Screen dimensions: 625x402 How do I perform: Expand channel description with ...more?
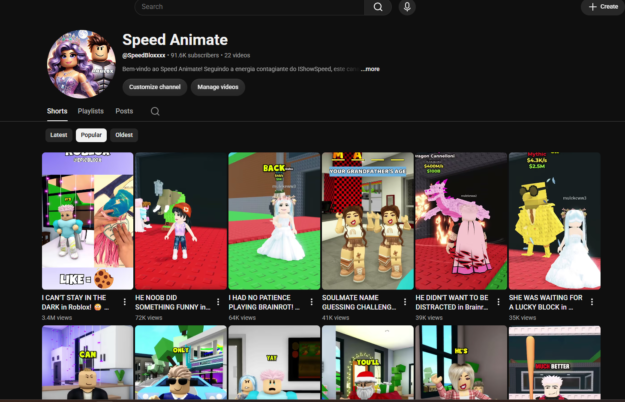coord(370,69)
